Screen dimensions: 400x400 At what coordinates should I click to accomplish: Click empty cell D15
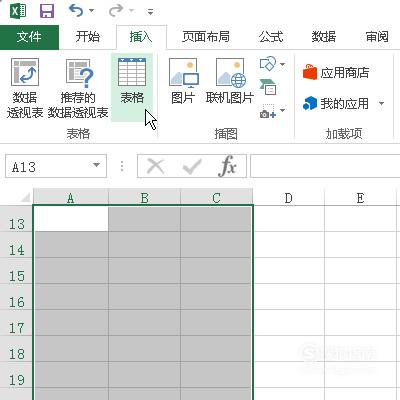tap(289, 270)
